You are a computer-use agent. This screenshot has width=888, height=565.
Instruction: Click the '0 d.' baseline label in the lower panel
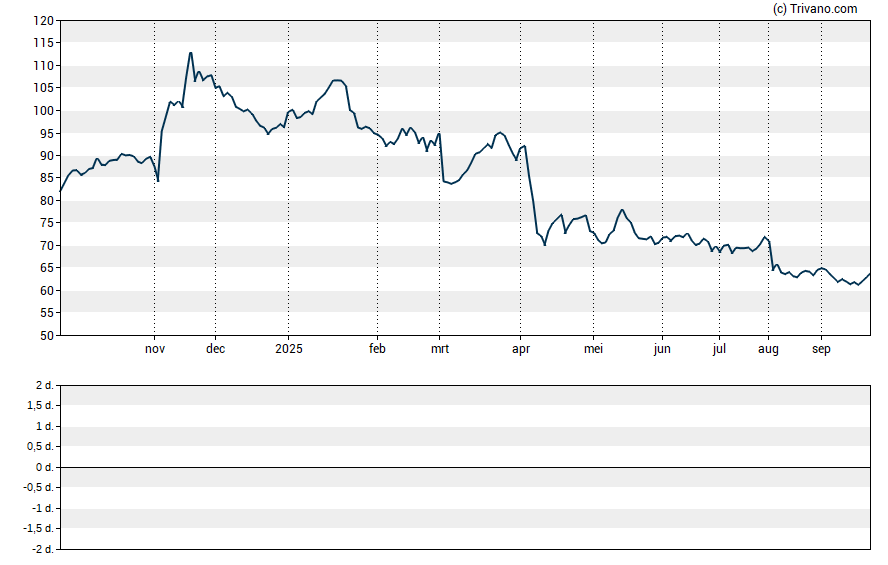[43, 467]
